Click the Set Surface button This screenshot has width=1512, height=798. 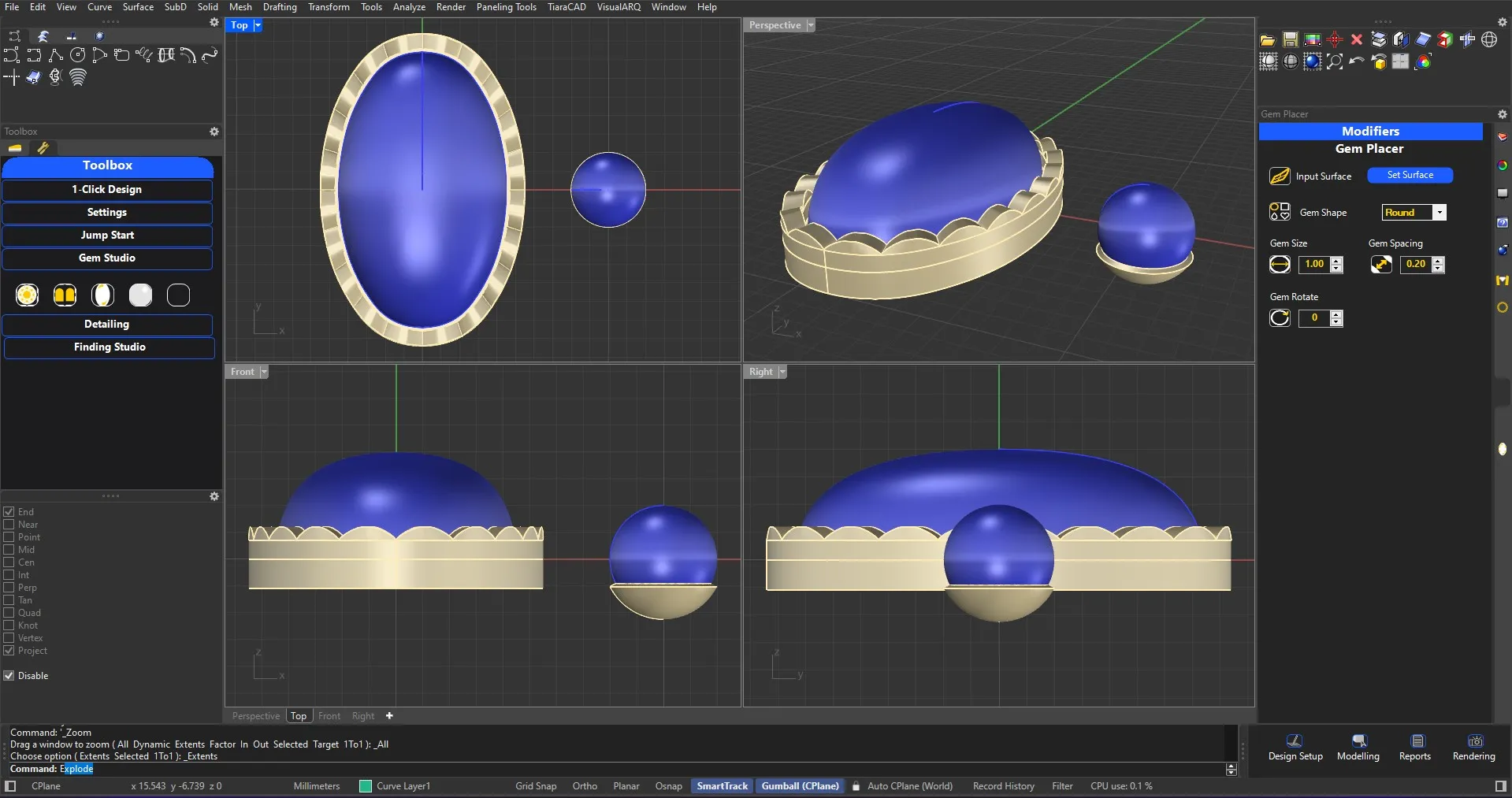[x=1410, y=175]
